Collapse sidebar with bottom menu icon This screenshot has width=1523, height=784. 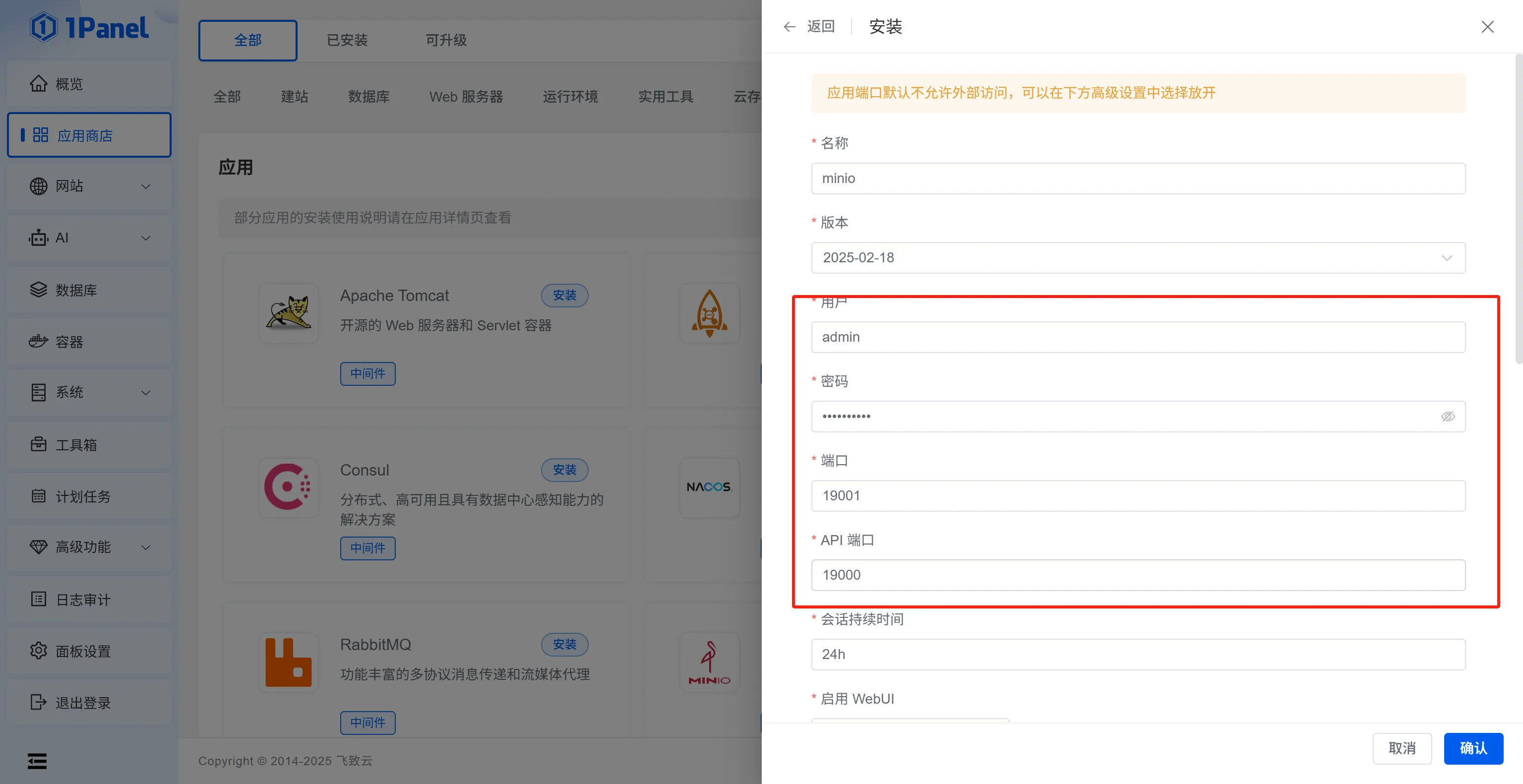[x=37, y=761]
